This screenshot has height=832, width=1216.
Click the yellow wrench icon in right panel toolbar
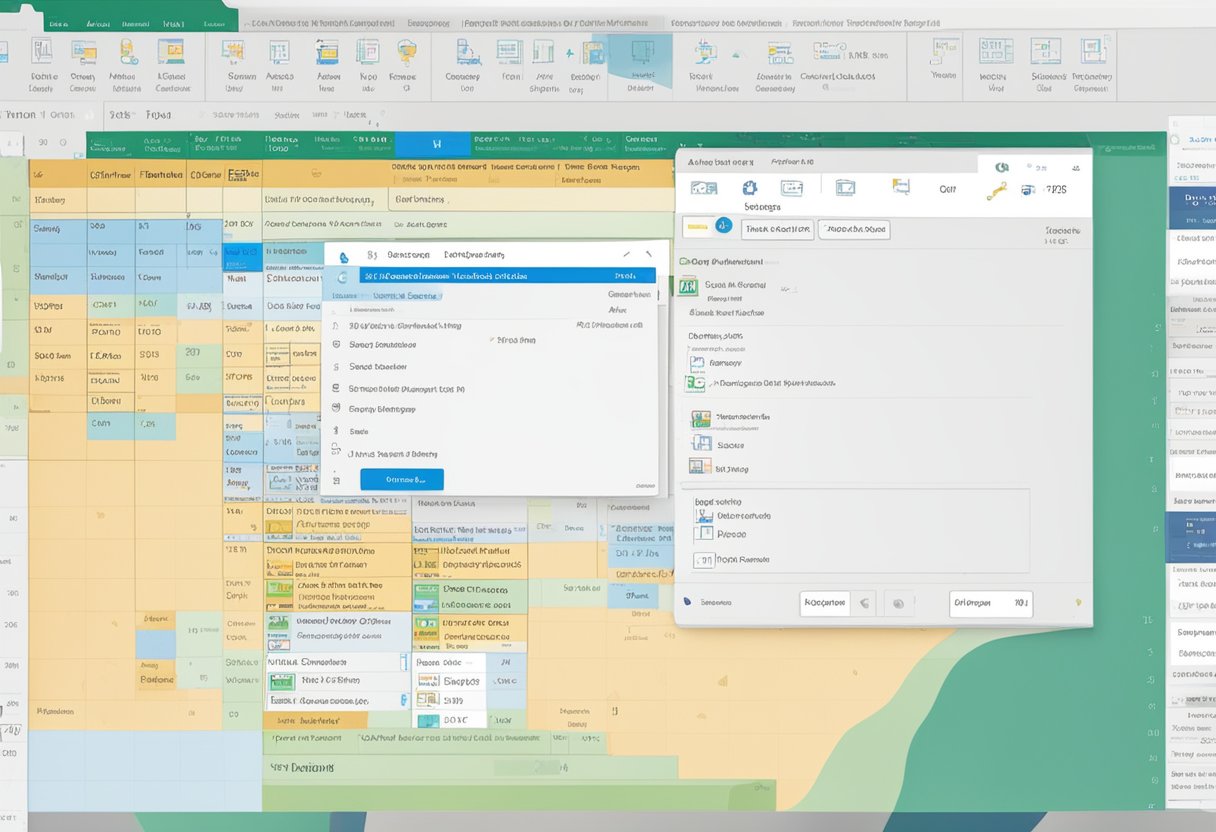(996, 191)
